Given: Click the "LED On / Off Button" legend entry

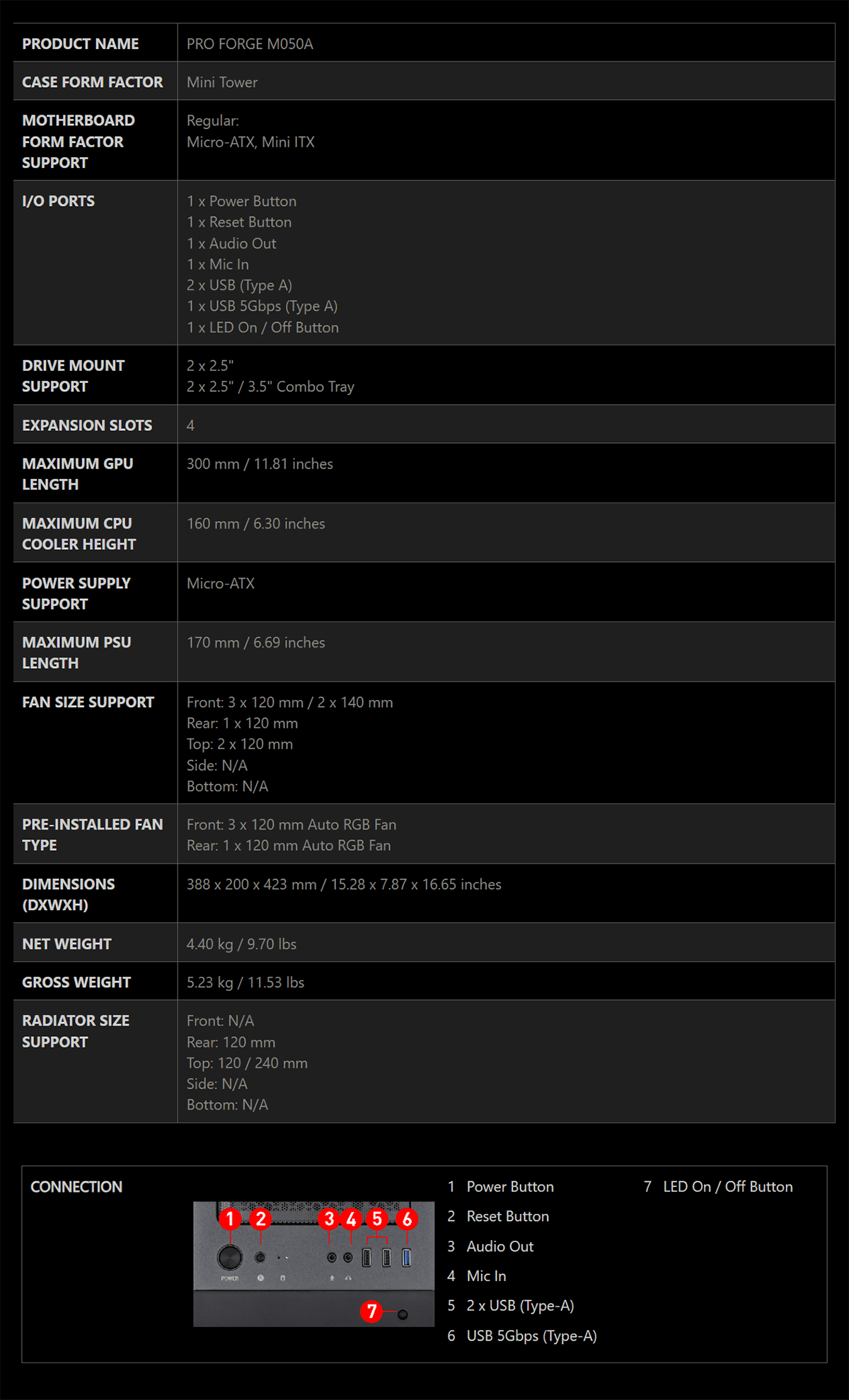Looking at the screenshot, I should coord(727,1187).
